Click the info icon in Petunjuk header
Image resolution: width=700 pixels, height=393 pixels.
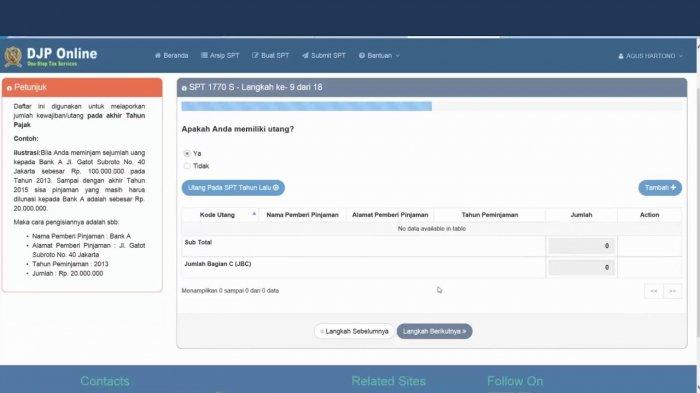tap(9, 88)
